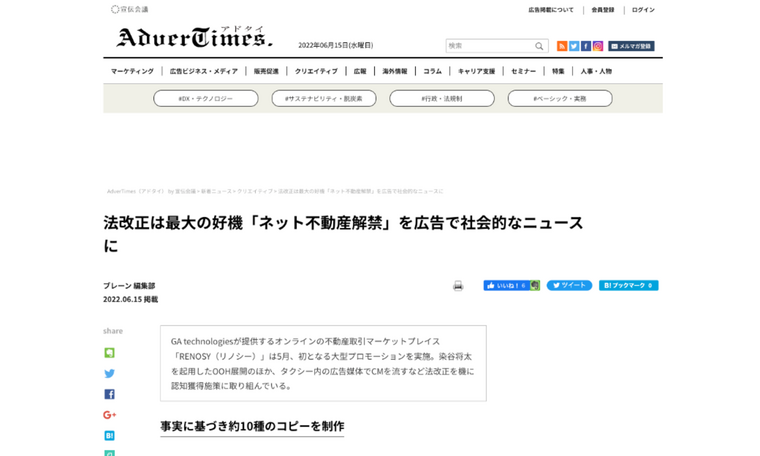Share via Facebook sidebar icon
The image size is (760, 456).
[x=109, y=394]
